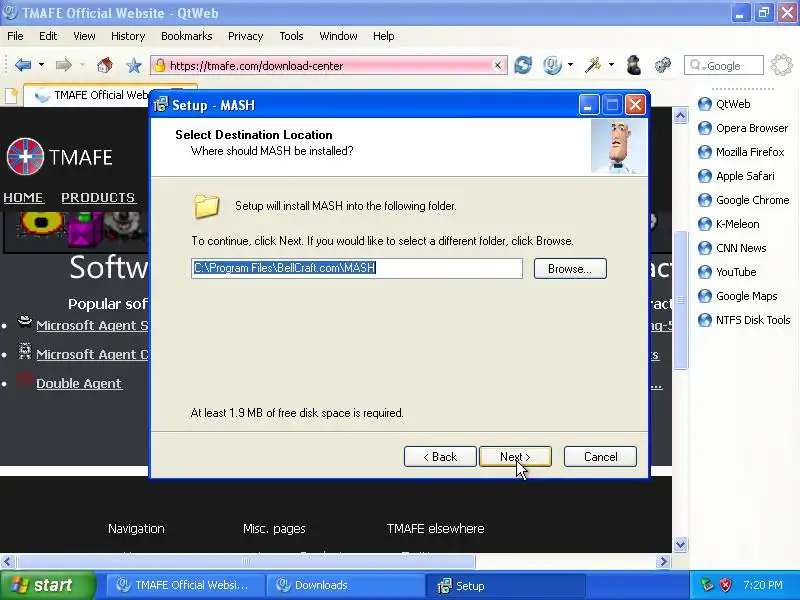Reload the page with the refresh icon
This screenshot has width=800, height=600.
point(523,65)
